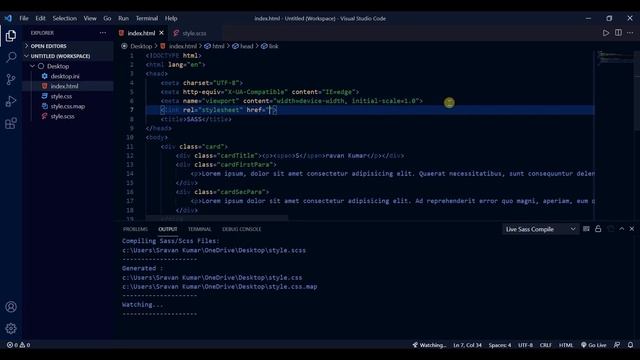Viewport: 640px width, 360px height.
Task: Click the Split Editor icon
Action: pos(618,33)
